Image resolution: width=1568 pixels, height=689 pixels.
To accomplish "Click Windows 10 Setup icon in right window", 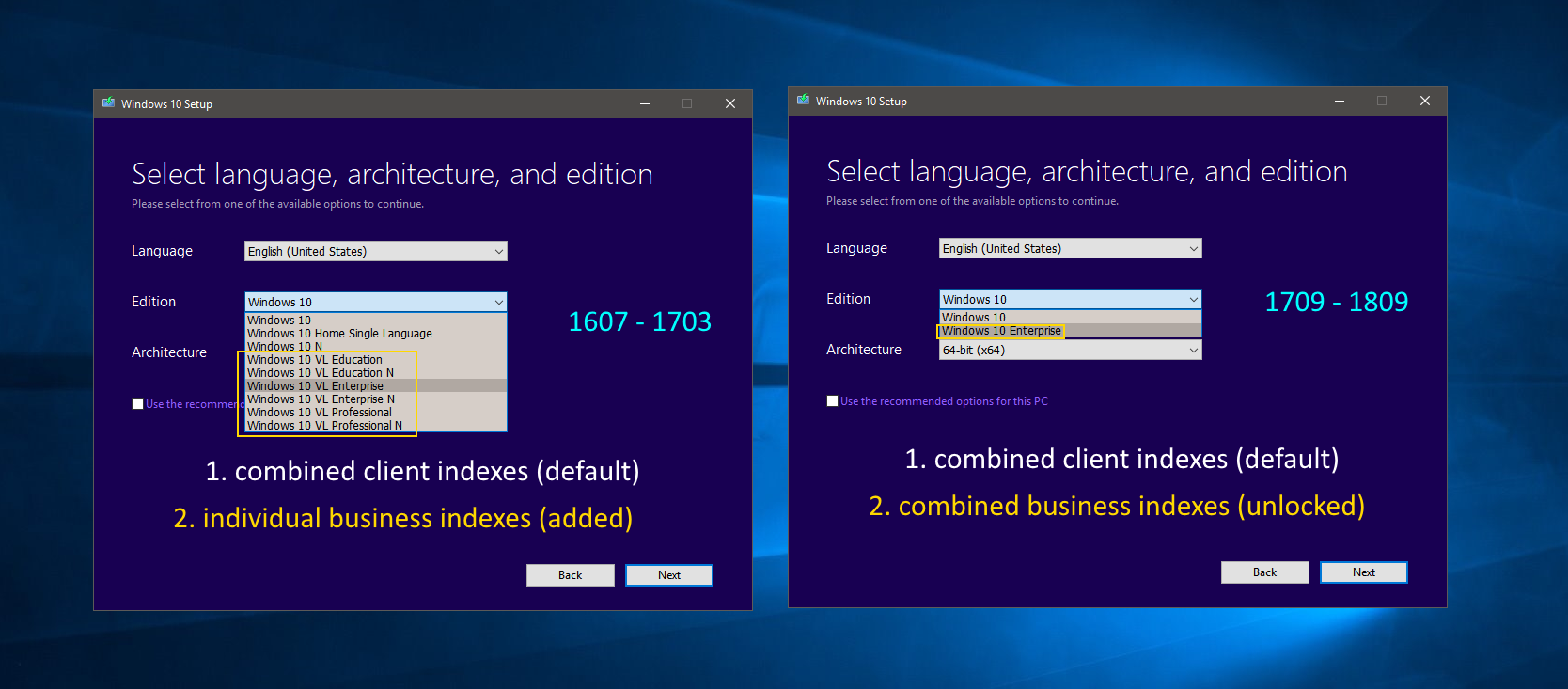I will 803,101.
